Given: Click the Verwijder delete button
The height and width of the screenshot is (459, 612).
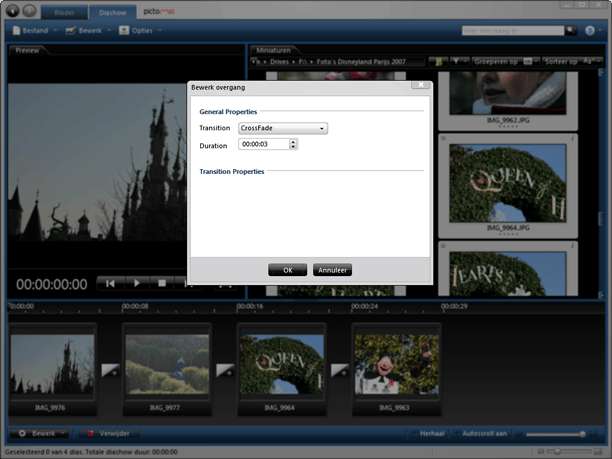Looking at the screenshot, I should (x=109, y=433).
